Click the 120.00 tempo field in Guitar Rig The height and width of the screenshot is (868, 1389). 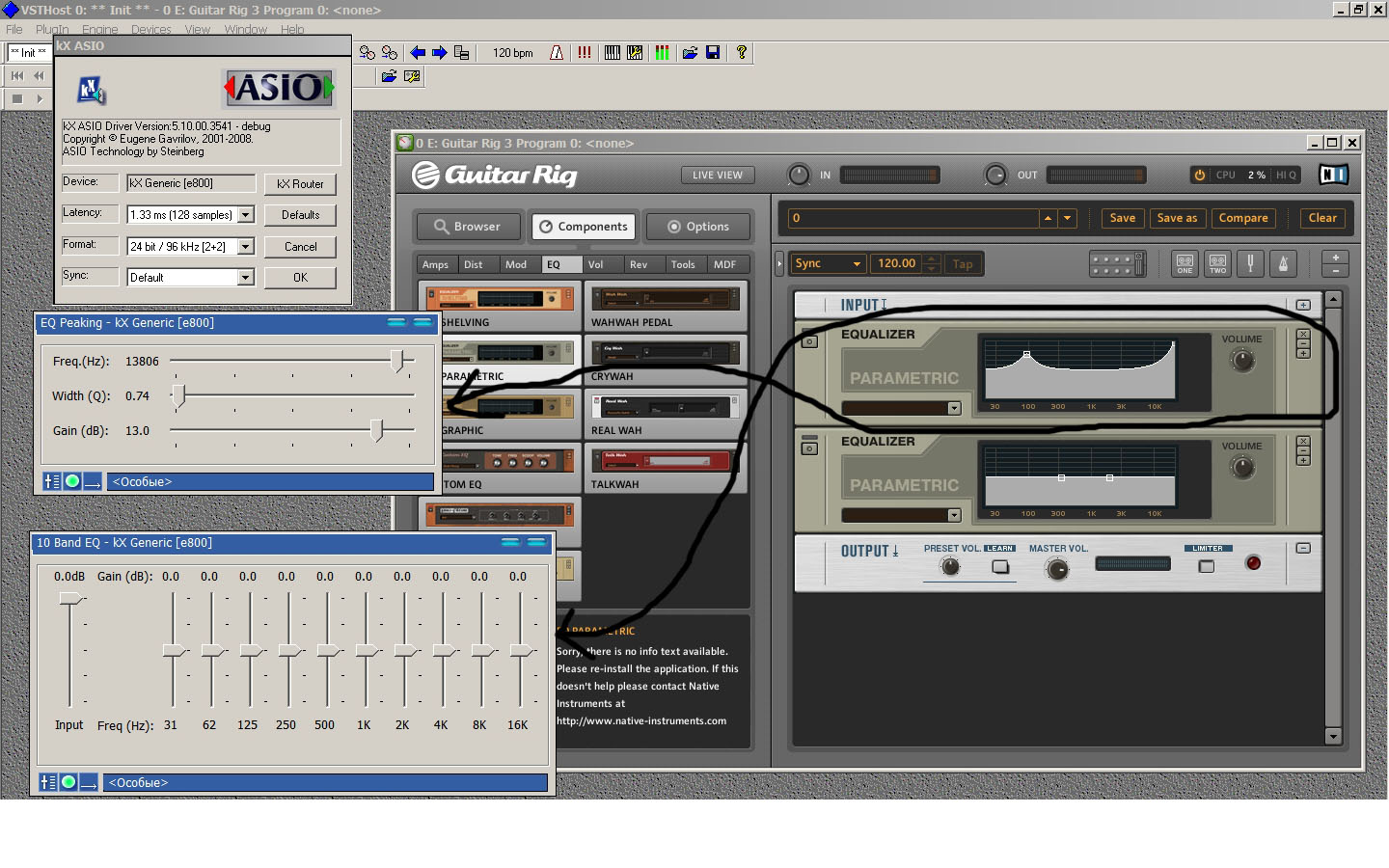point(896,263)
